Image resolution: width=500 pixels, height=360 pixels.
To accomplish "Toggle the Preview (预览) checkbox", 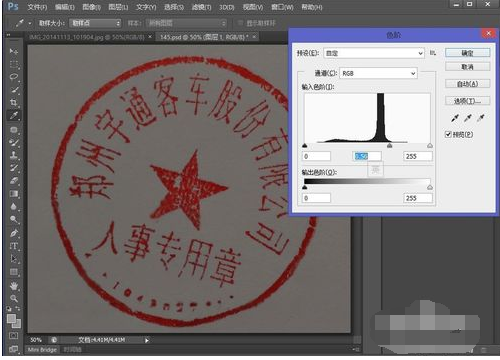I will [x=448, y=134].
